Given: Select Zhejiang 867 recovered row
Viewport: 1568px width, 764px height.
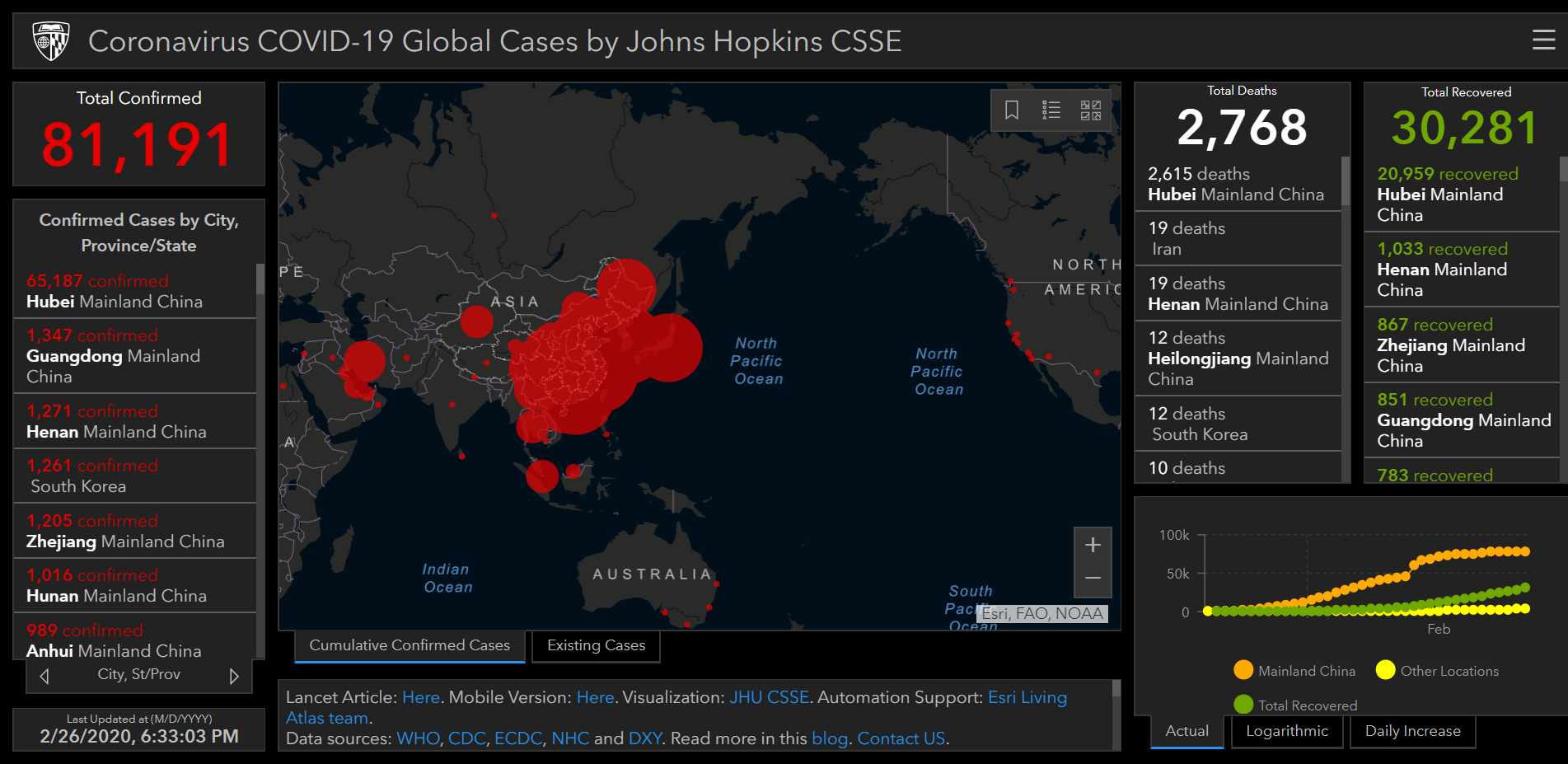Looking at the screenshot, I should click(x=1462, y=345).
